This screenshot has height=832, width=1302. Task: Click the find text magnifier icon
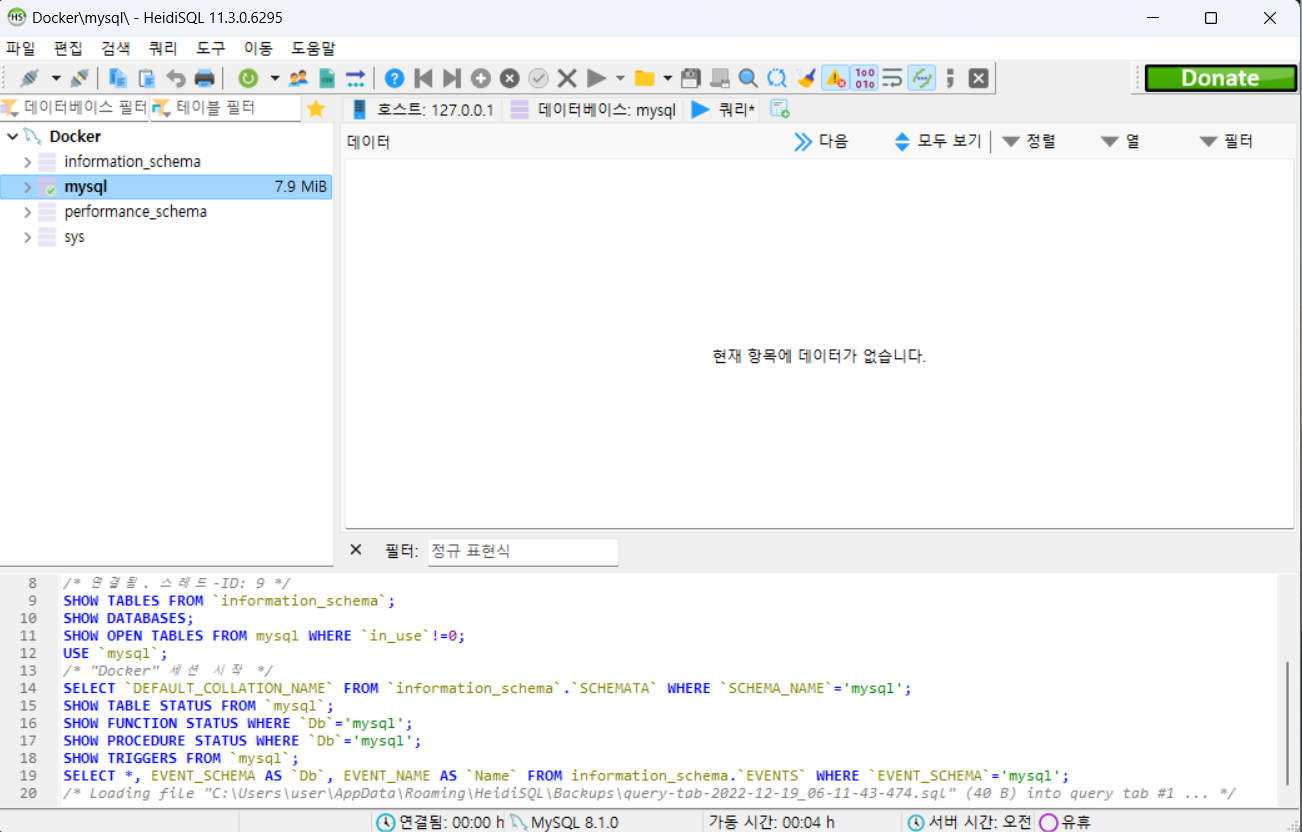click(748, 78)
